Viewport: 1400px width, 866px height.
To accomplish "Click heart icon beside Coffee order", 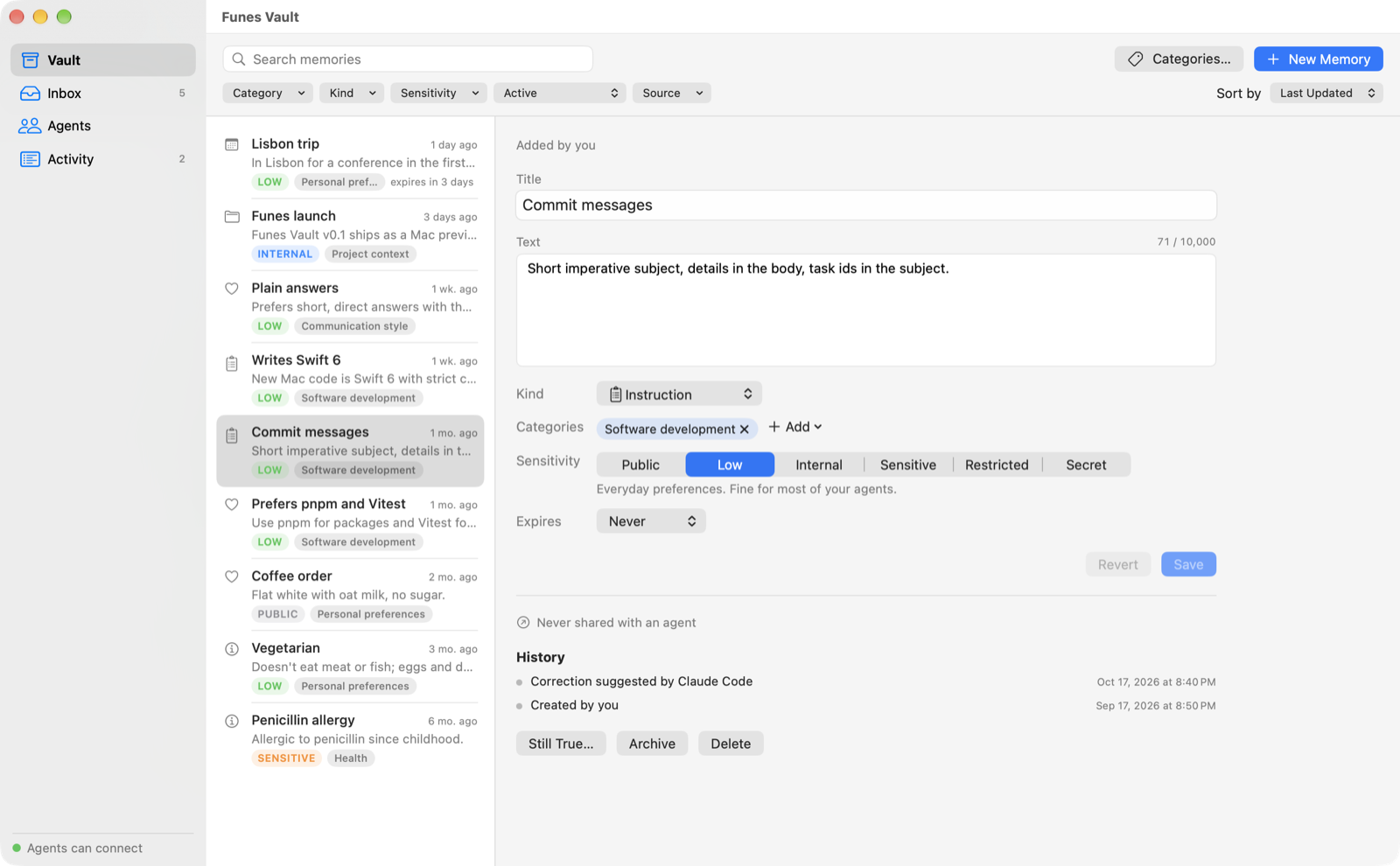I will tap(232, 576).
